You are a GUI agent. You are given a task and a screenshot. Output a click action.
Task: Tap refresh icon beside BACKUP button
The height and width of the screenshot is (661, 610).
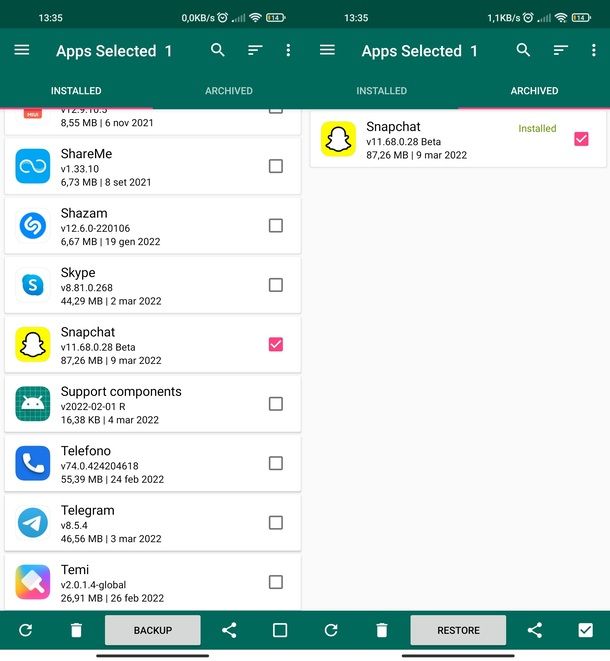pos(26,630)
